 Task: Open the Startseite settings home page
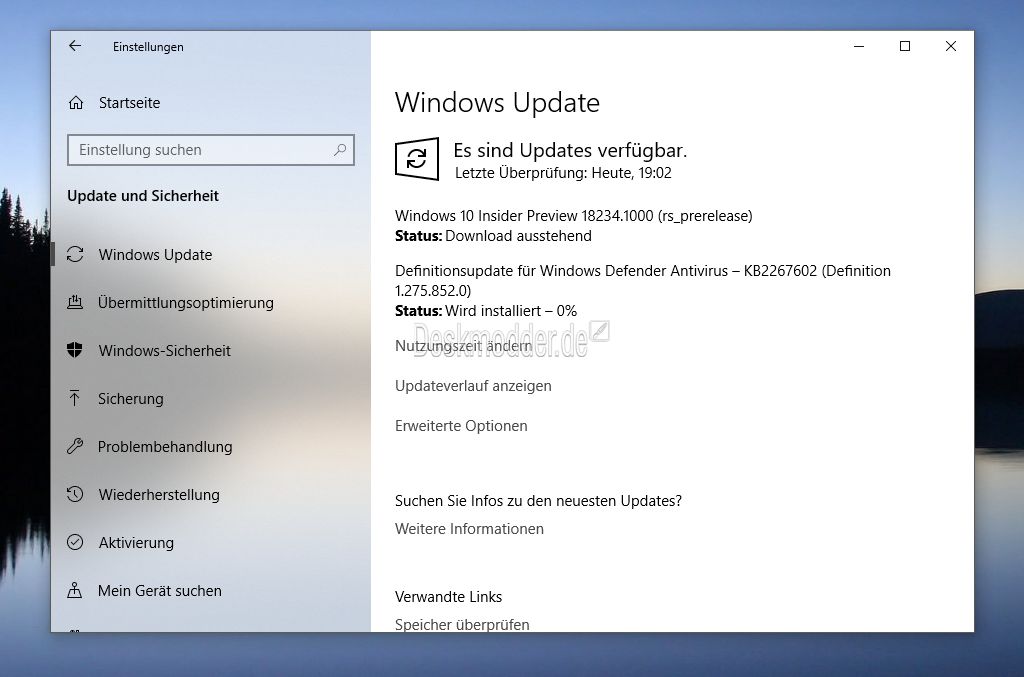[129, 102]
